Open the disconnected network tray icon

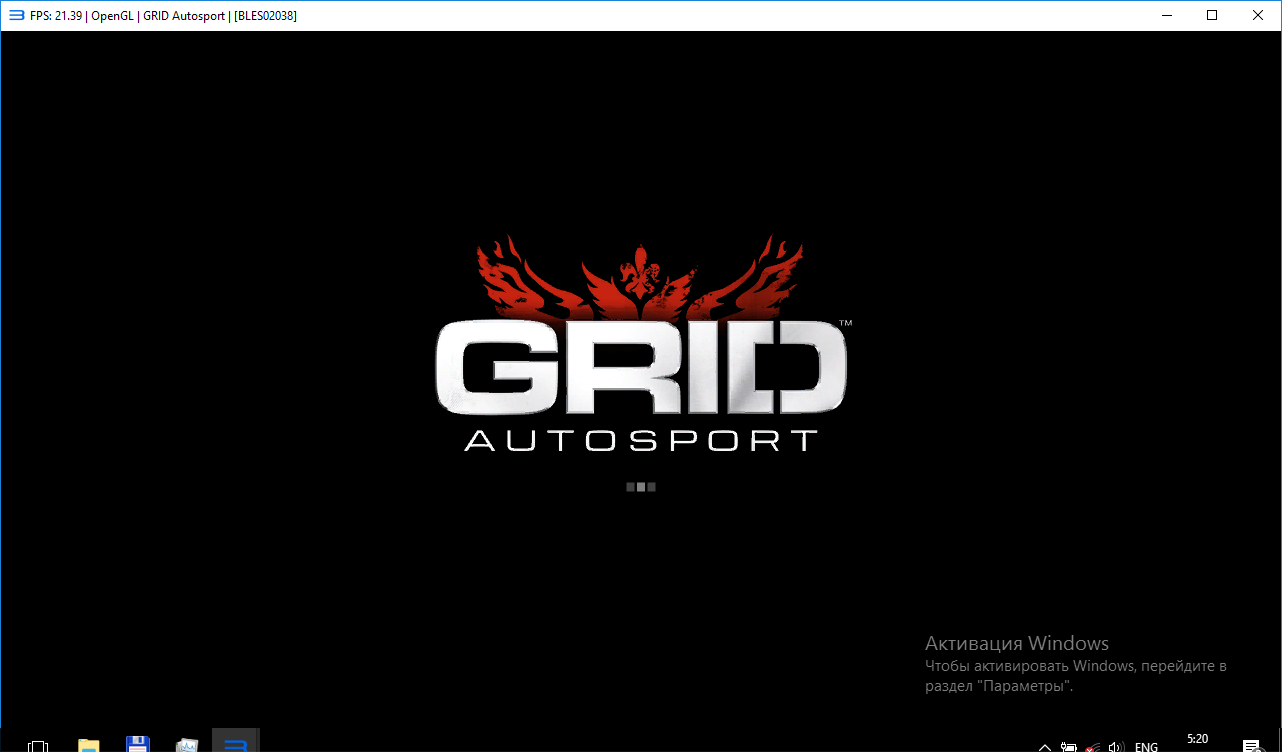coord(1094,746)
